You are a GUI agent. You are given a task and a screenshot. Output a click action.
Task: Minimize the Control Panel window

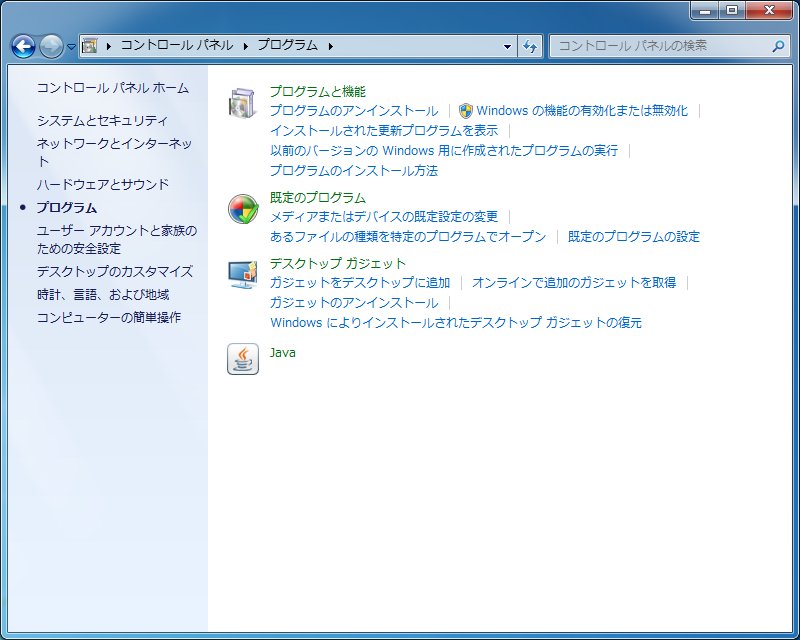coord(705,10)
